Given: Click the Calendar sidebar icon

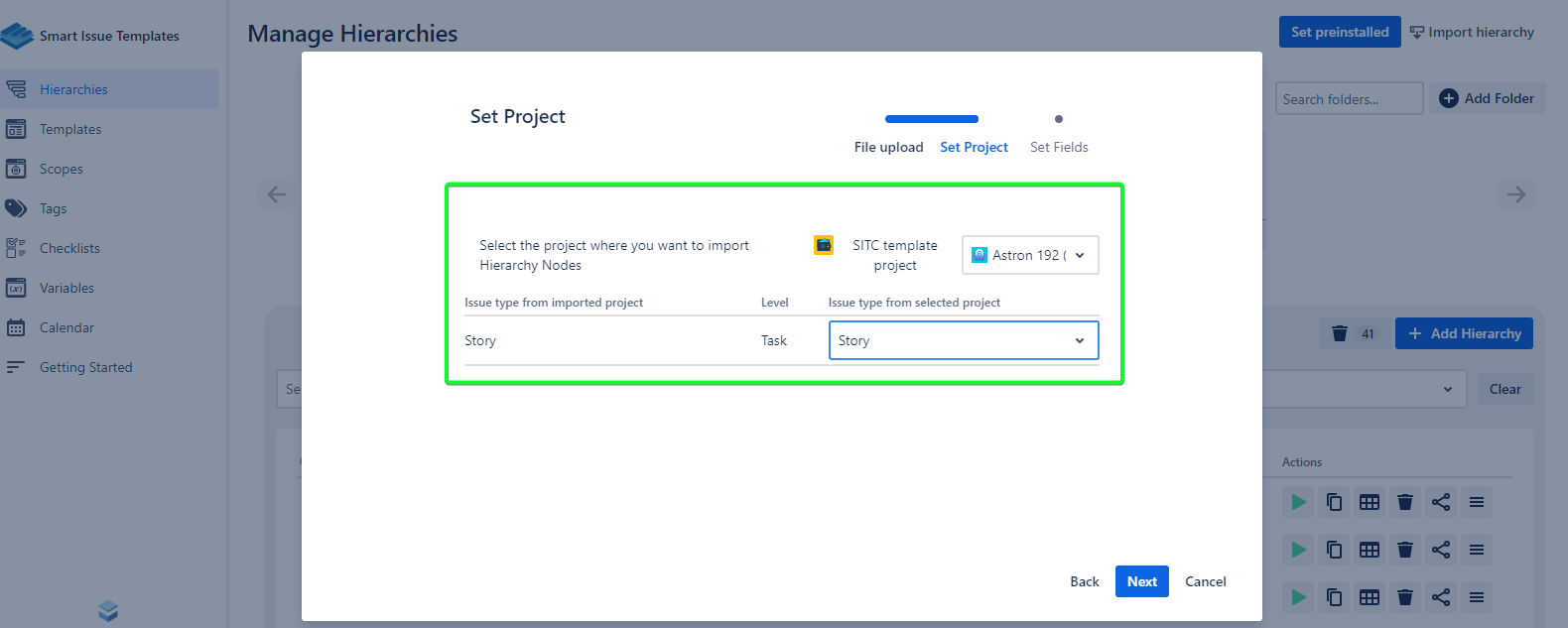Looking at the screenshot, I should click(16, 327).
